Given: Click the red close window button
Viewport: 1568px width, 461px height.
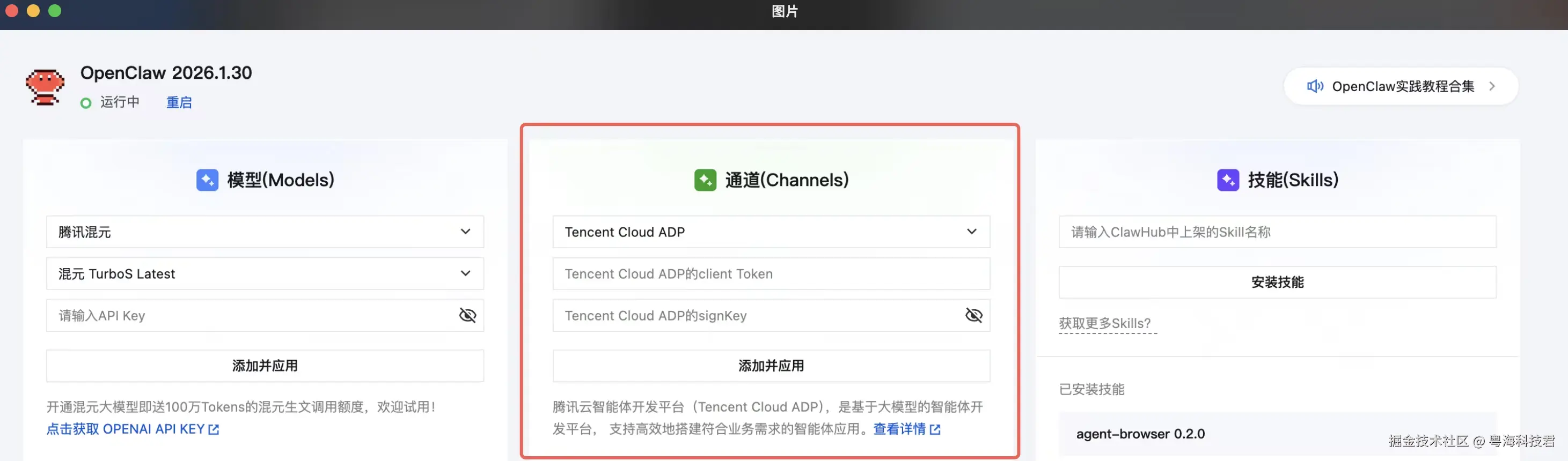Looking at the screenshot, I should click(x=11, y=10).
